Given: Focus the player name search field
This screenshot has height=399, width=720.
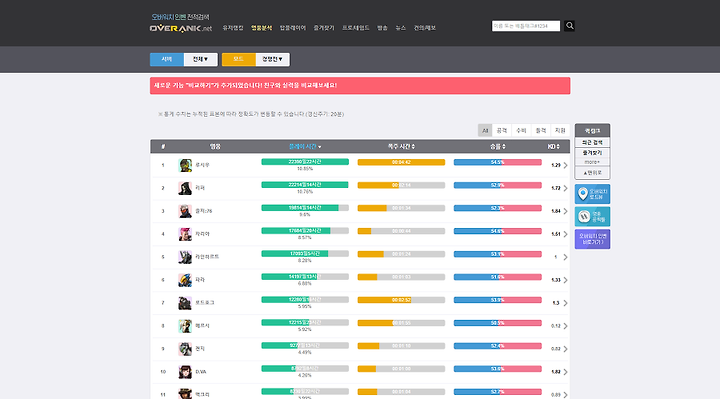Looking at the screenshot, I should (526, 26).
